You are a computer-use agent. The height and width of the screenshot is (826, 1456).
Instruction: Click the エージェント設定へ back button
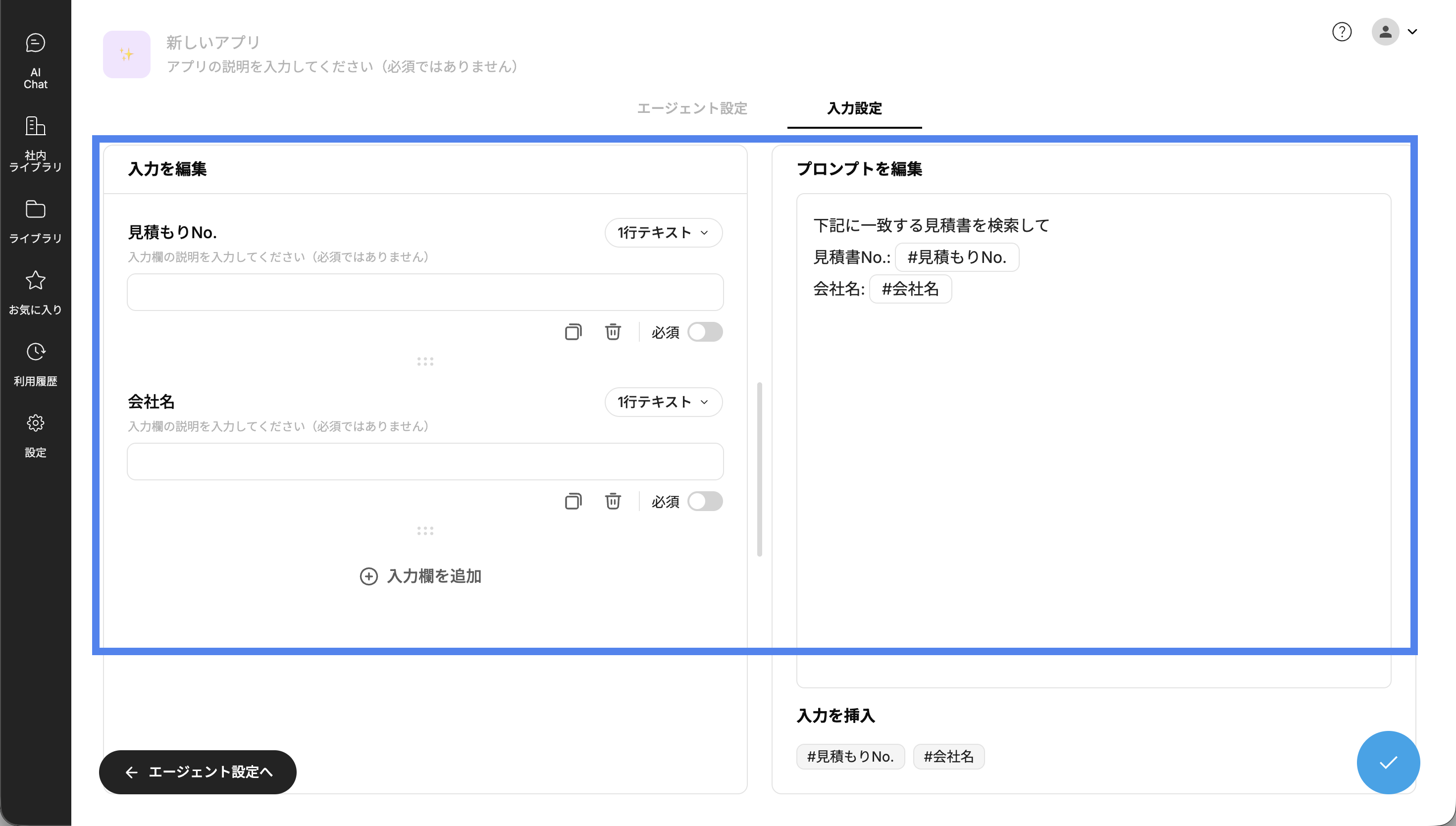[198, 772]
